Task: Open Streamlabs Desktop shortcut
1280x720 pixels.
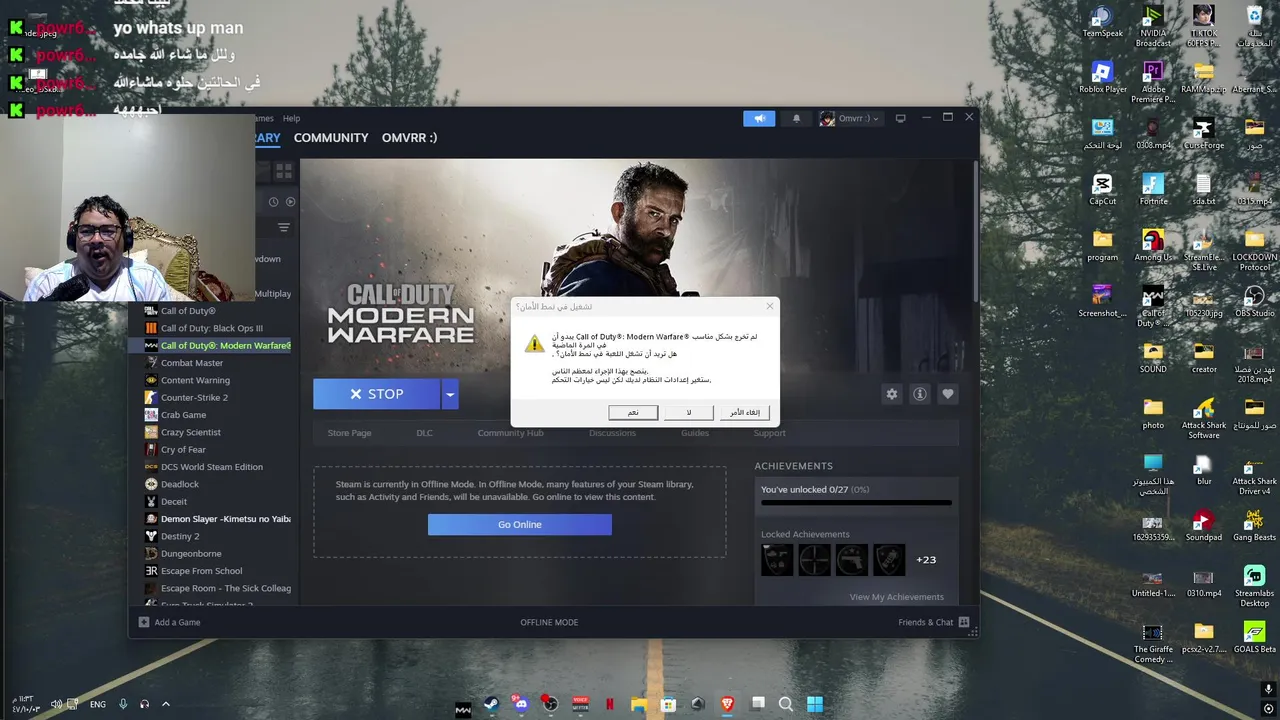Action: [1254, 586]
